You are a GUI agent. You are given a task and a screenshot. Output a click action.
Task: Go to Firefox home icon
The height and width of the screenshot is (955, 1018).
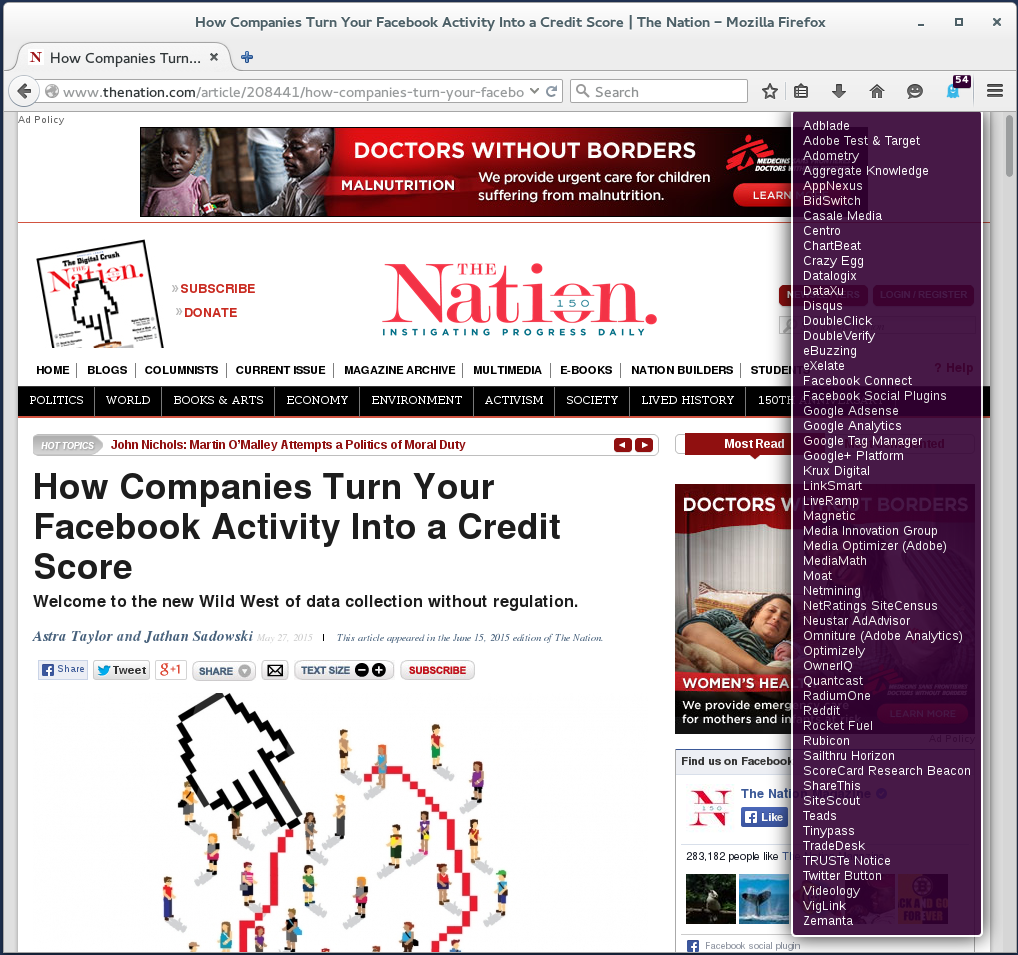[x=876, y=92]
